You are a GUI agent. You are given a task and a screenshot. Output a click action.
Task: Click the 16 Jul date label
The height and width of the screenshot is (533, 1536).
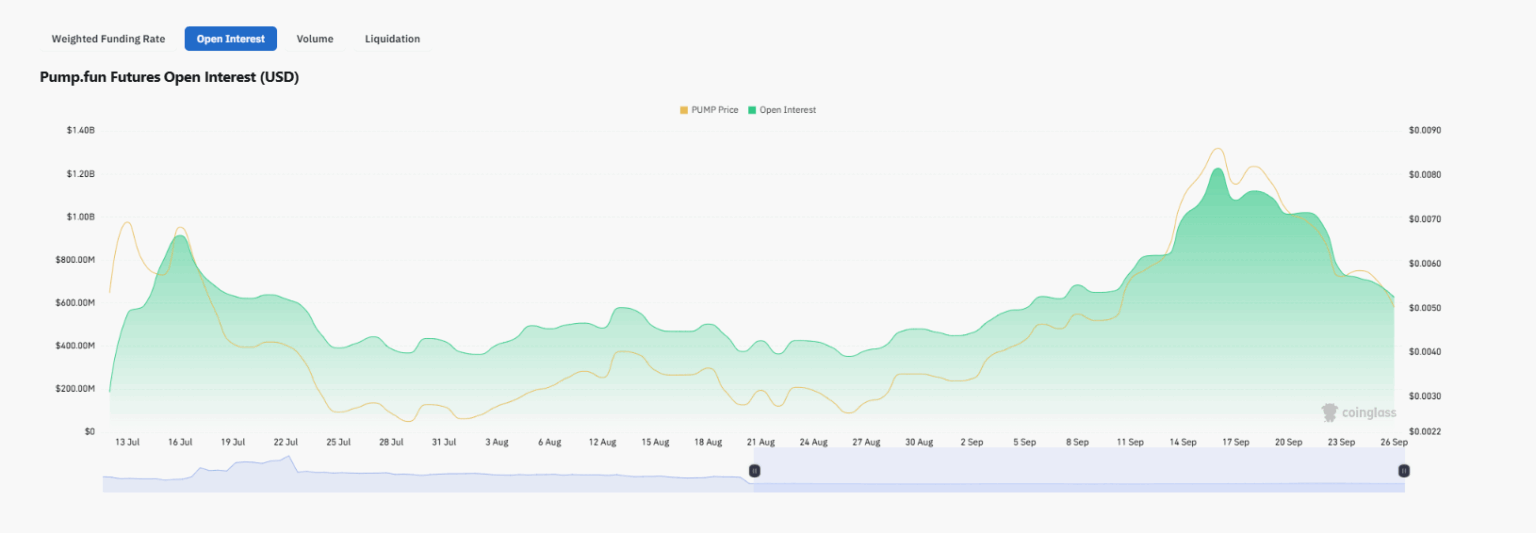[x=180, y=442]
